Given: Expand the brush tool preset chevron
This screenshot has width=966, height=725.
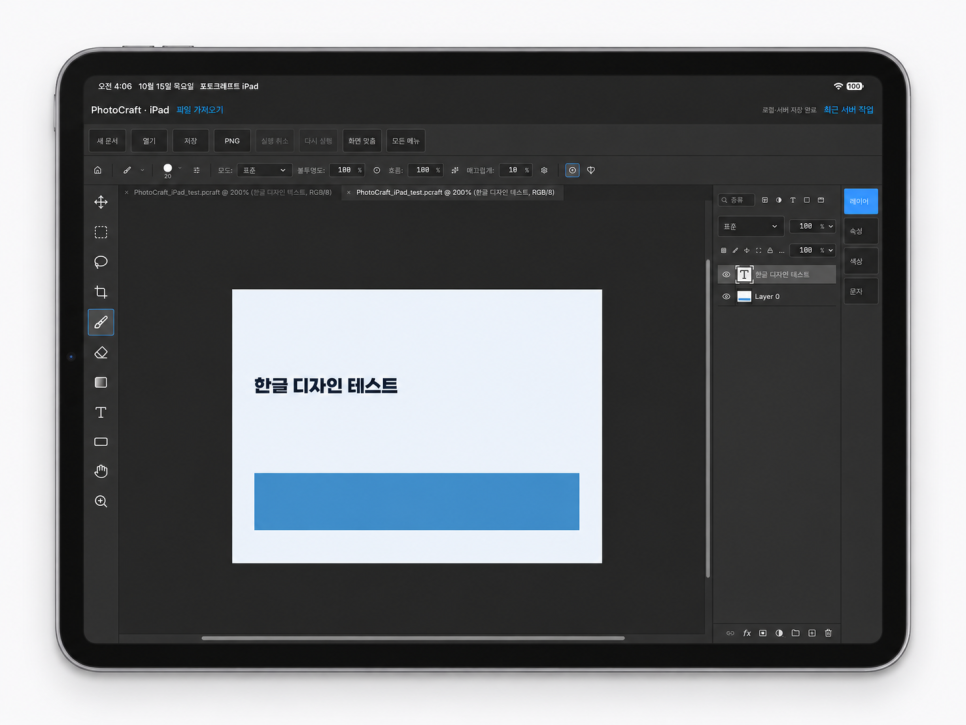Looking at the screenshot, I should [x=142, y=170].
